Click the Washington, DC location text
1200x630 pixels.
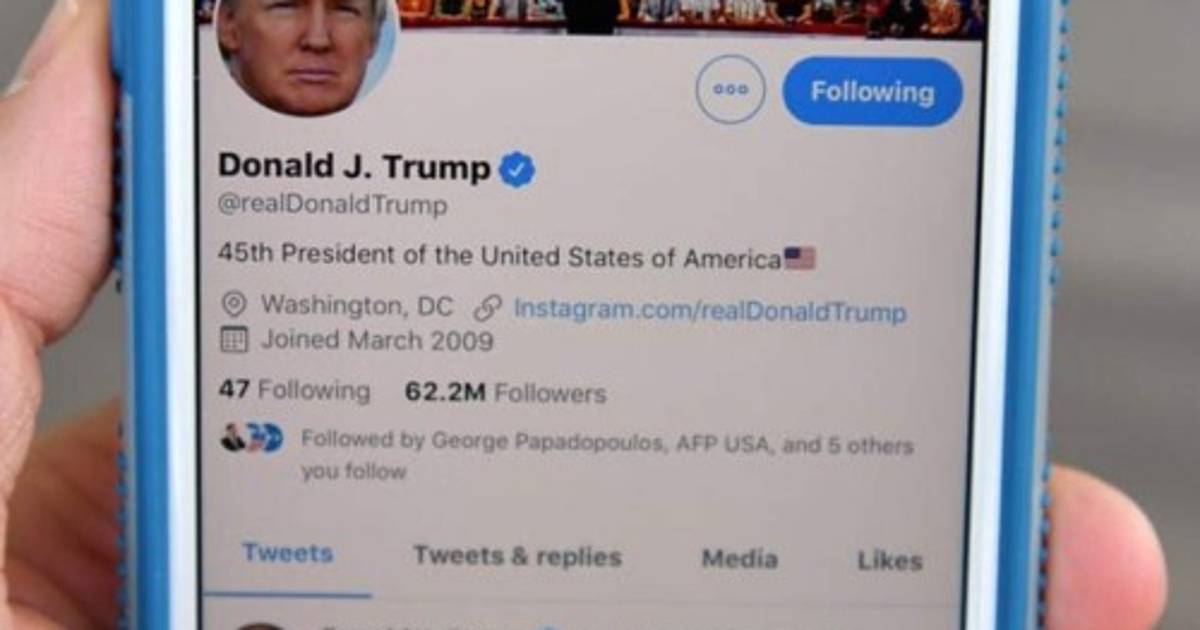click(x=357, y=306)
